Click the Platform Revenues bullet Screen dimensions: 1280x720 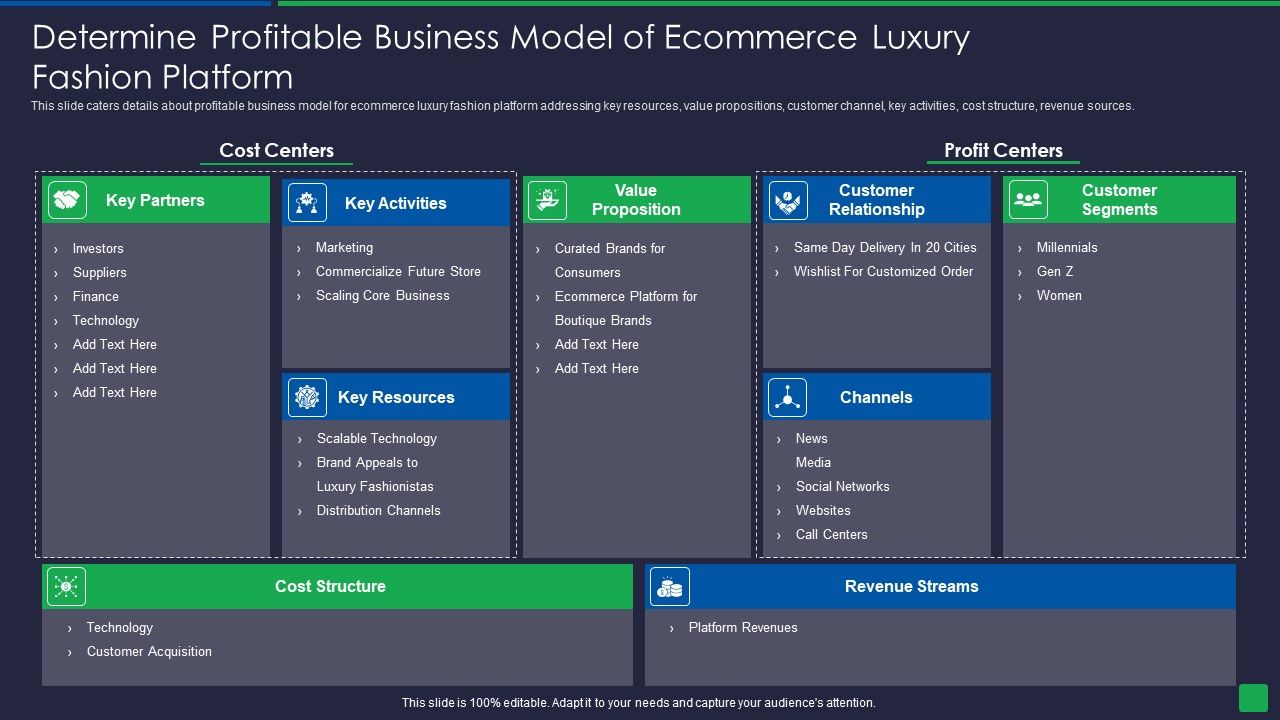coord(743,627)
